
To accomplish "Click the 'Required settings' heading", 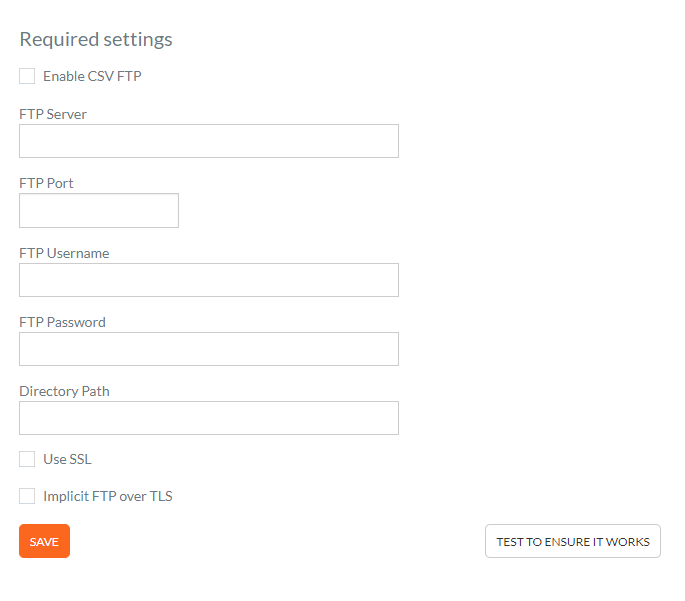I will [x=96, y=40].
